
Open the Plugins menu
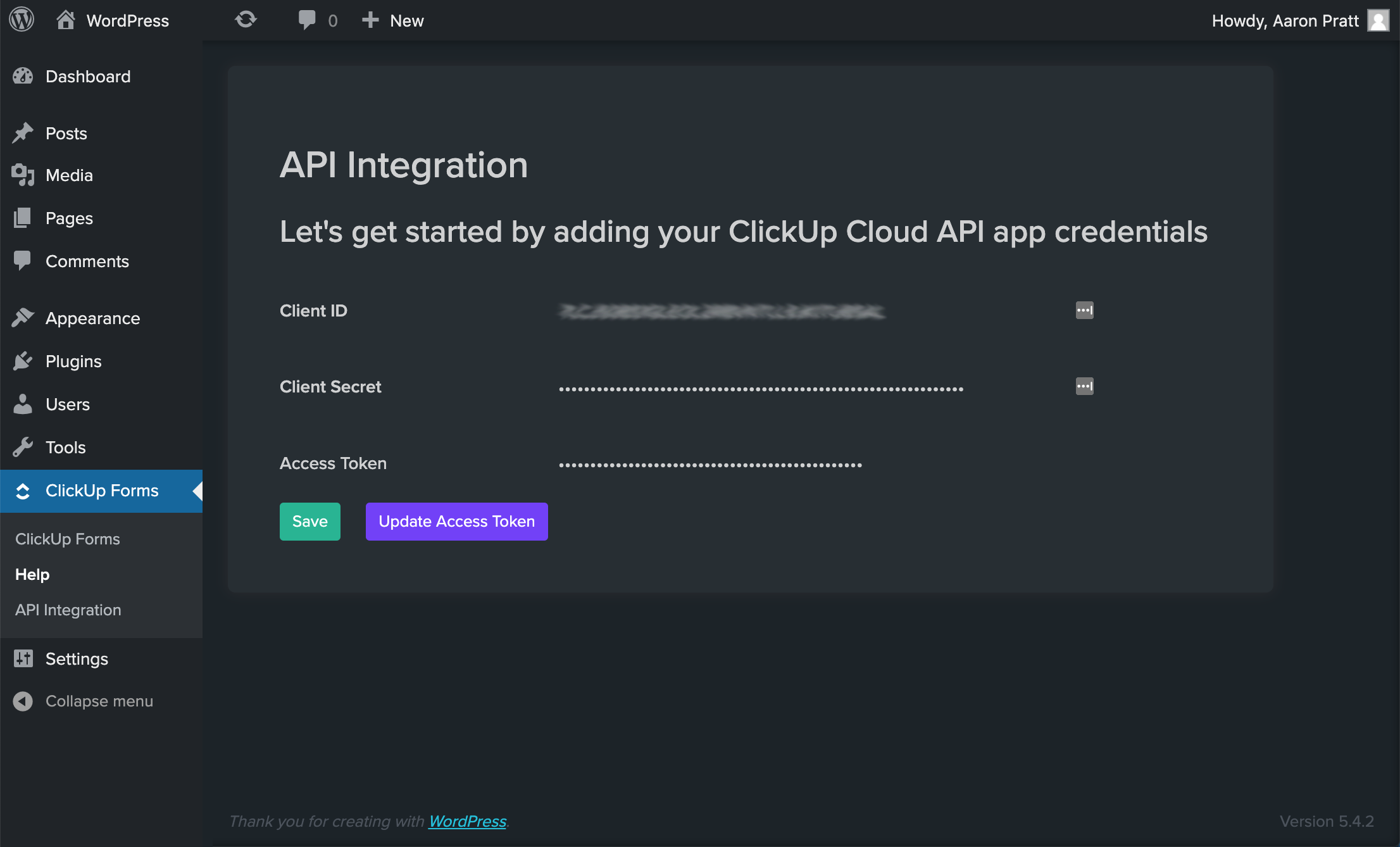(x=101, y=361)
